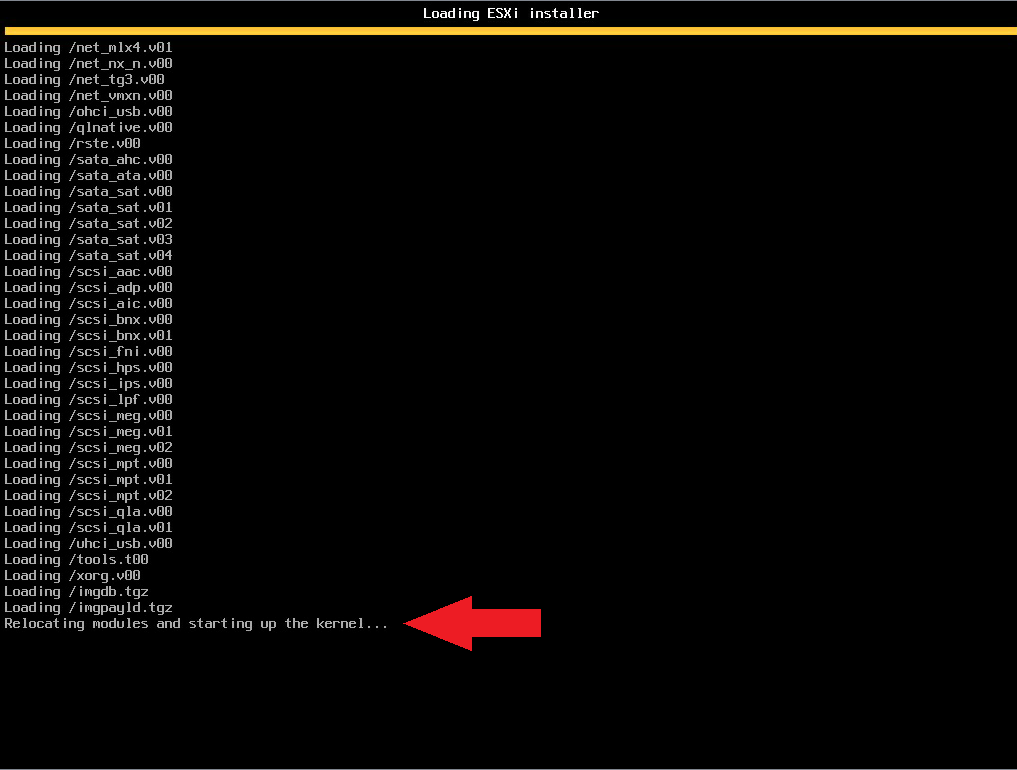Select the line 'Loading /sata_ata.v00'
Screen dimensions: 1017x770
click(x=88, y=175)
